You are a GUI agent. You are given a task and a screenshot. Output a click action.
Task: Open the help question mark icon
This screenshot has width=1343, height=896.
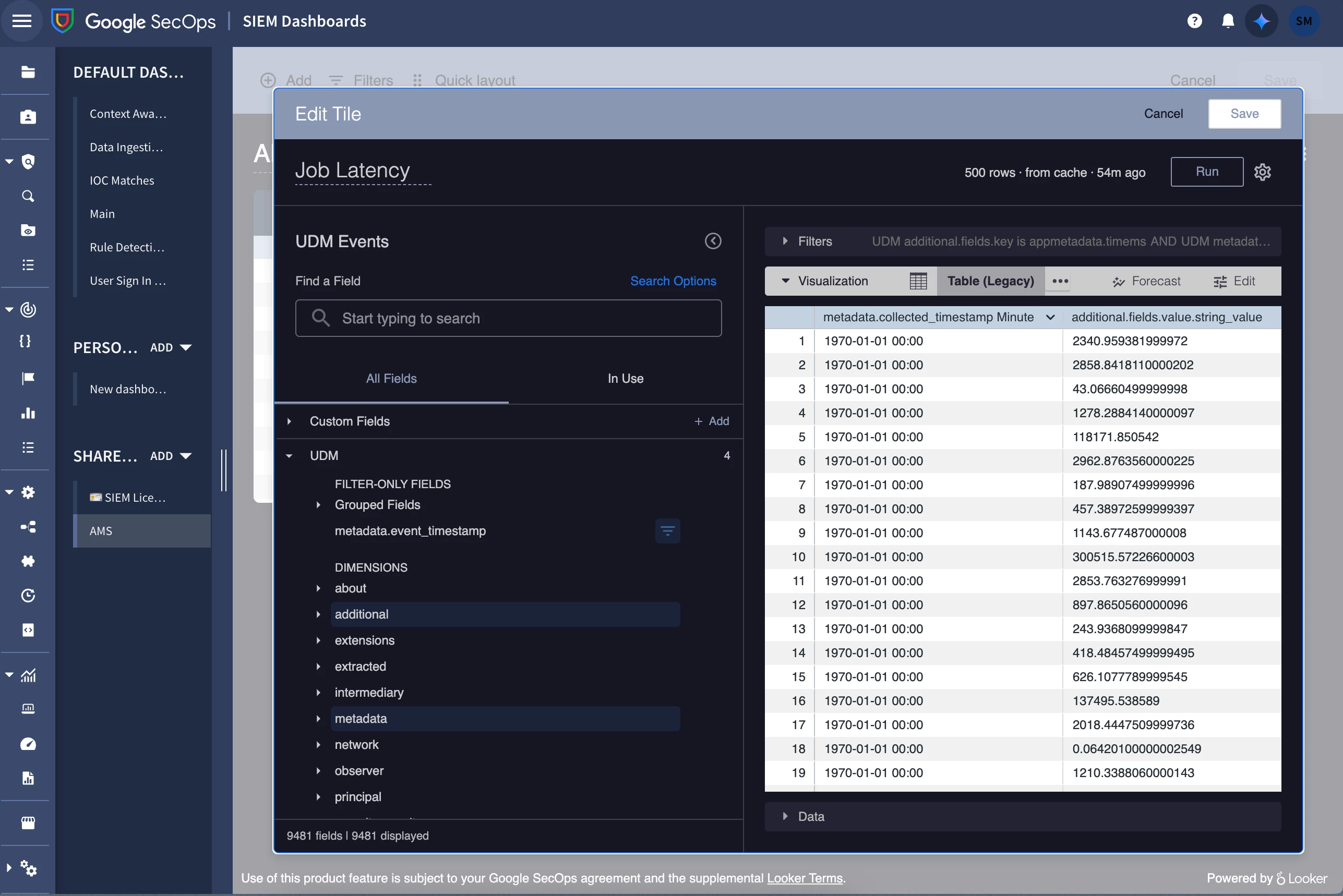[x=1194, y=21]
